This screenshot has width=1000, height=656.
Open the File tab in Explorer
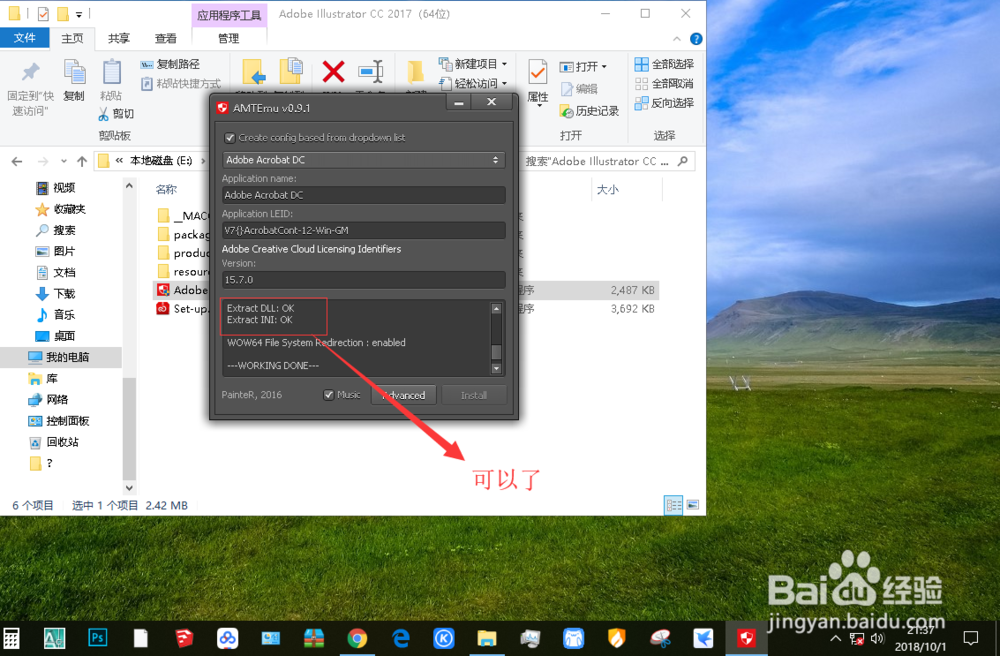25,38
